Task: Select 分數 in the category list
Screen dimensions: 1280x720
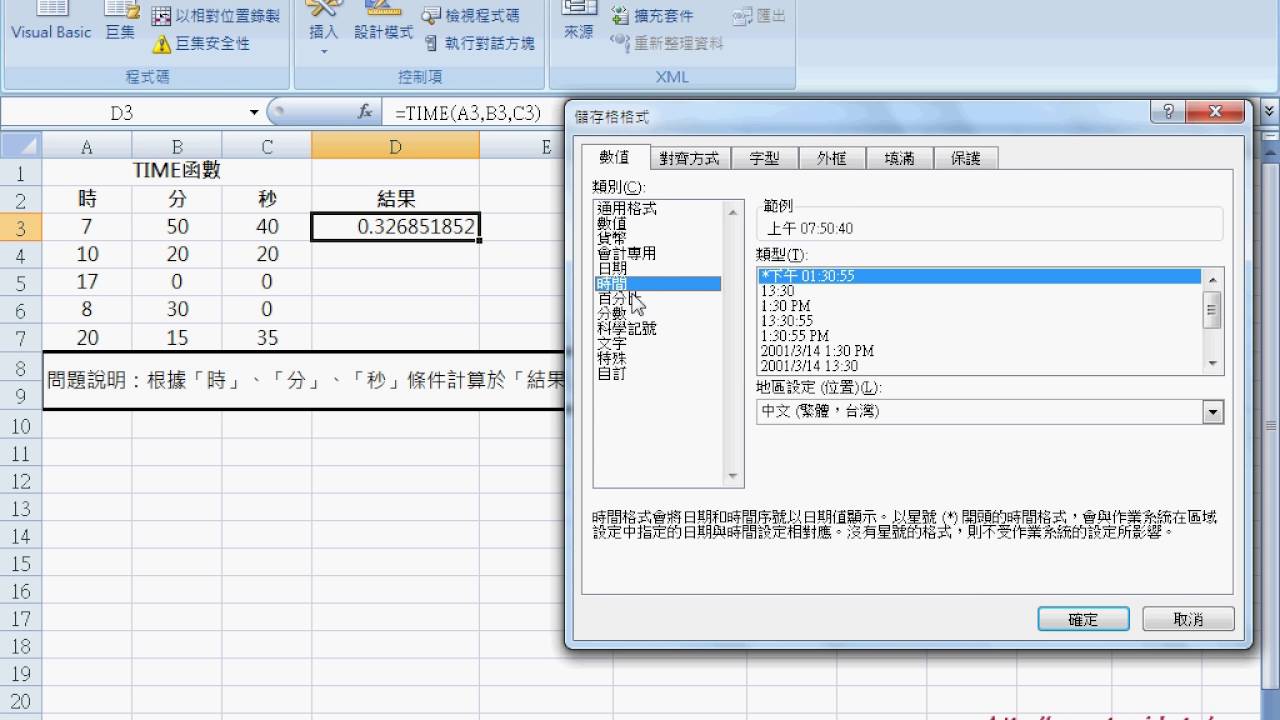Action: point(657,314)
